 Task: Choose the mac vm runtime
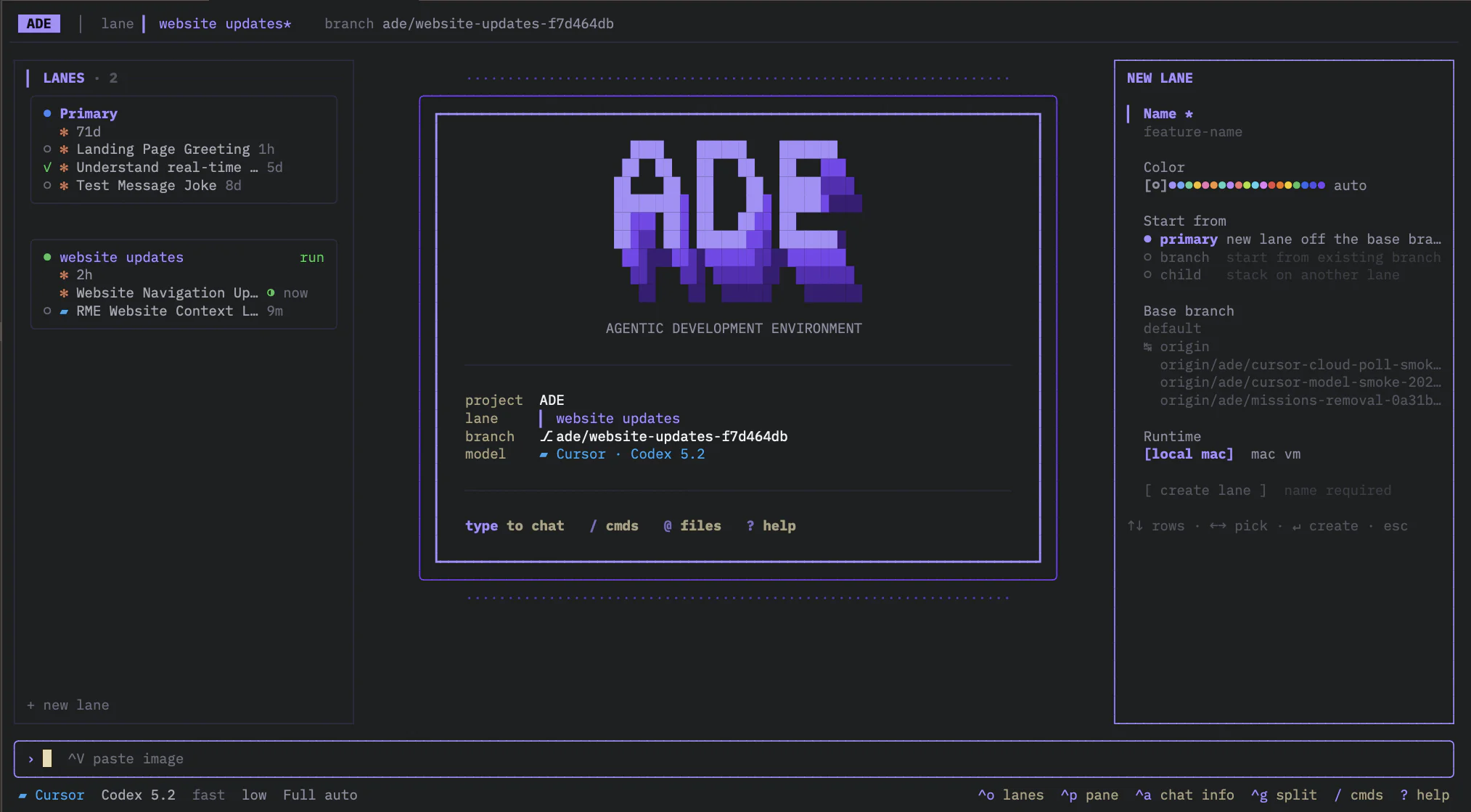[x=1276, y=454]
